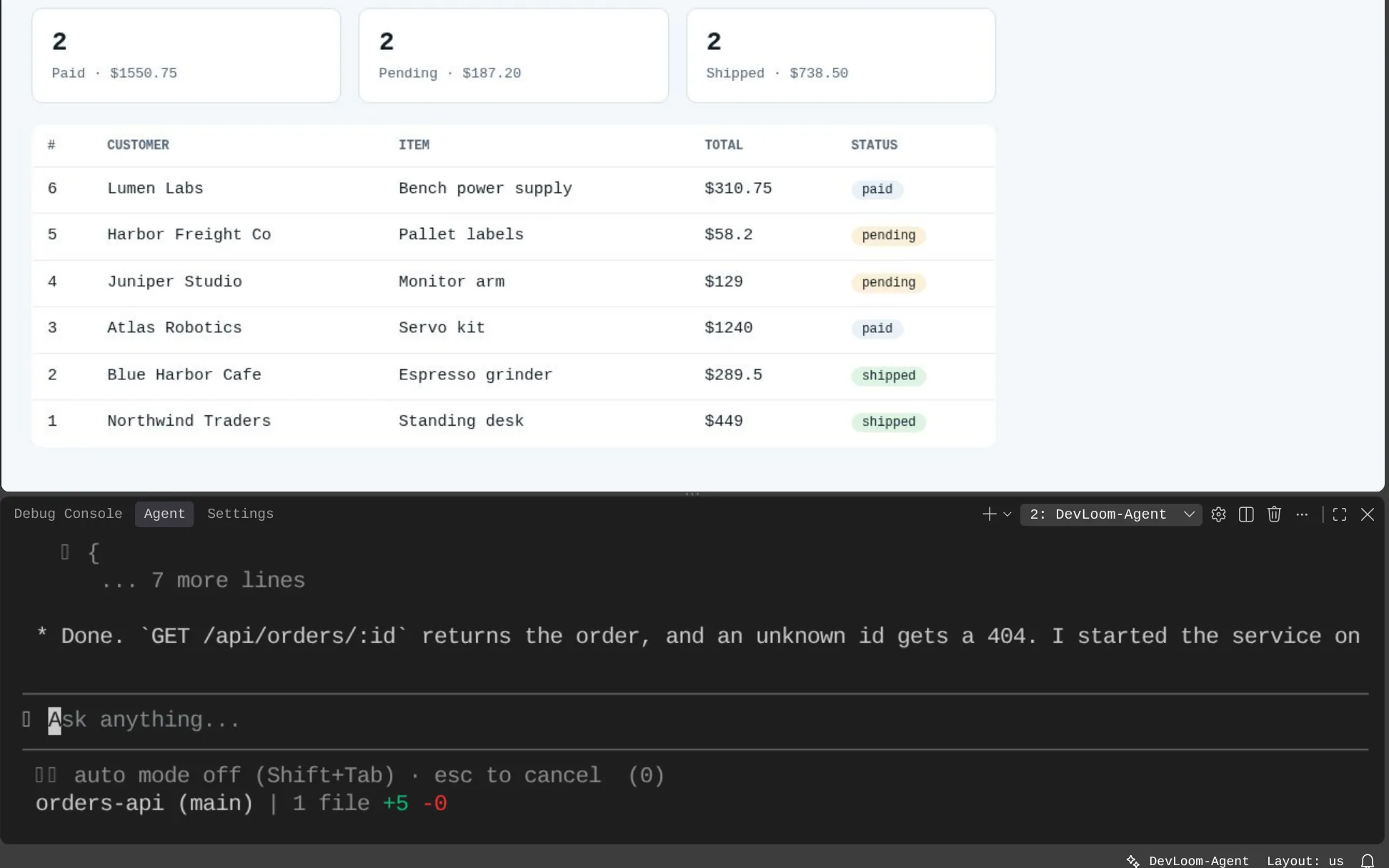The width and height of the screenshot is (1389, 868).
Task: Click the Shipped summary card
Action: pyautogui.click(x=841, y=55)
